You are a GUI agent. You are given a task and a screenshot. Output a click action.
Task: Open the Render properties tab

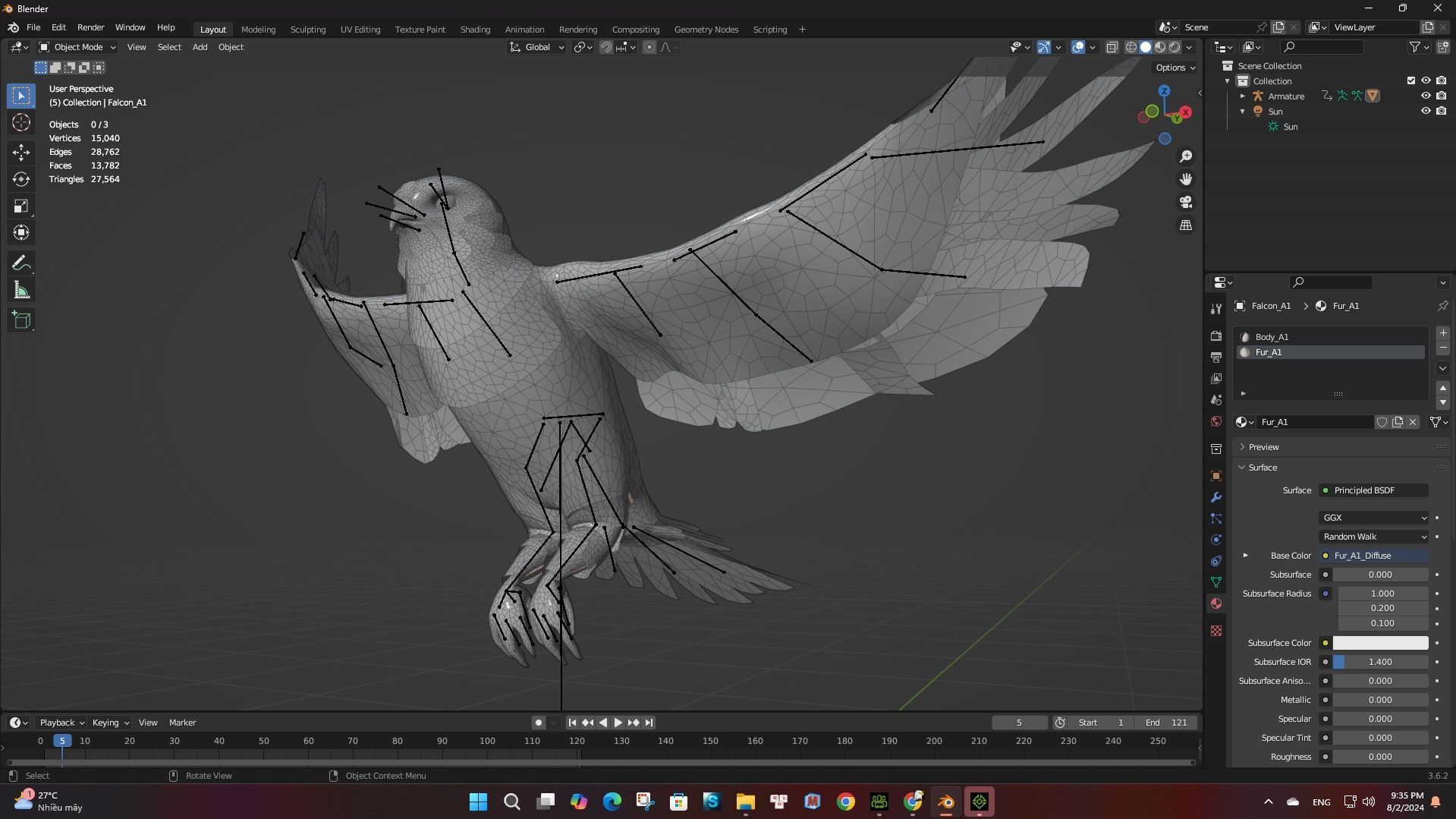click(1216, 335)
